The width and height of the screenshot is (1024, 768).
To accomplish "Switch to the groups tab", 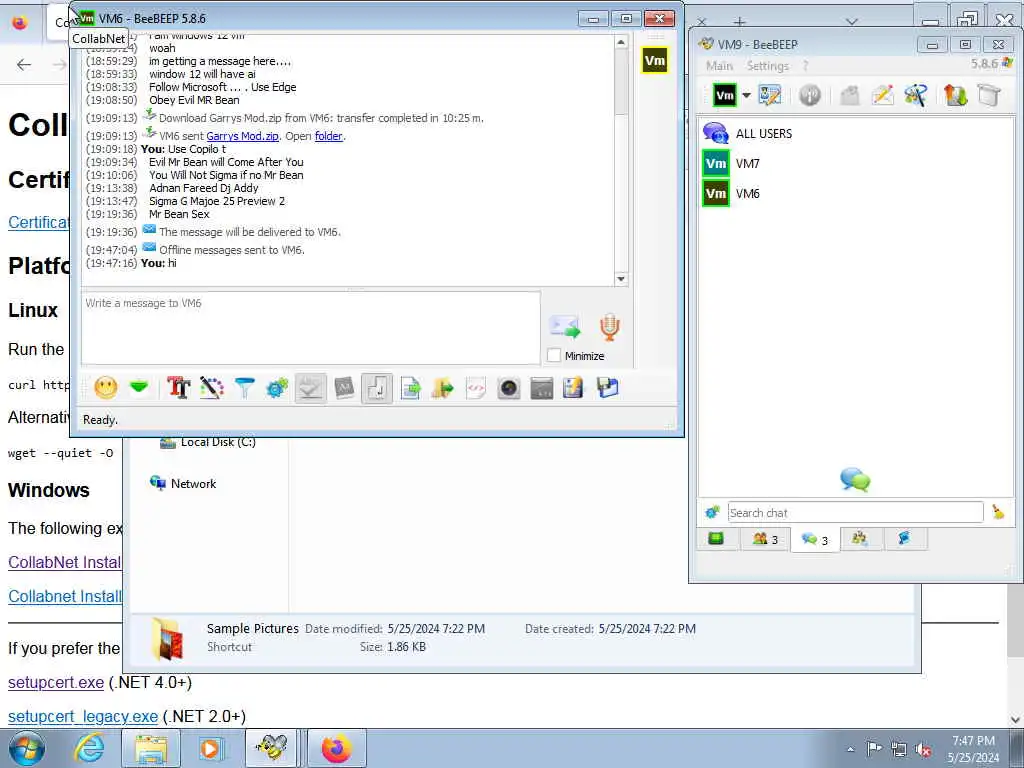I will pyautogui.click(x=860, y=539).
